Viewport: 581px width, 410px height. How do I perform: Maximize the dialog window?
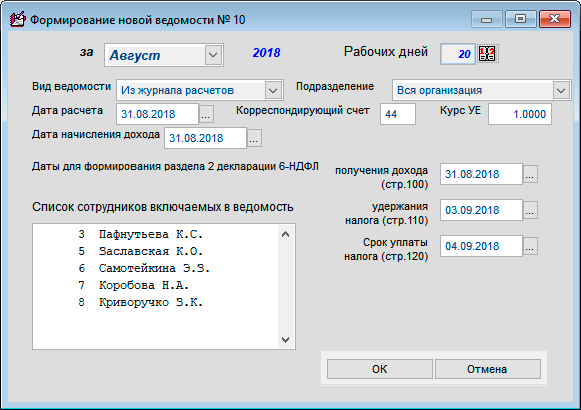(x=521, y=19)
